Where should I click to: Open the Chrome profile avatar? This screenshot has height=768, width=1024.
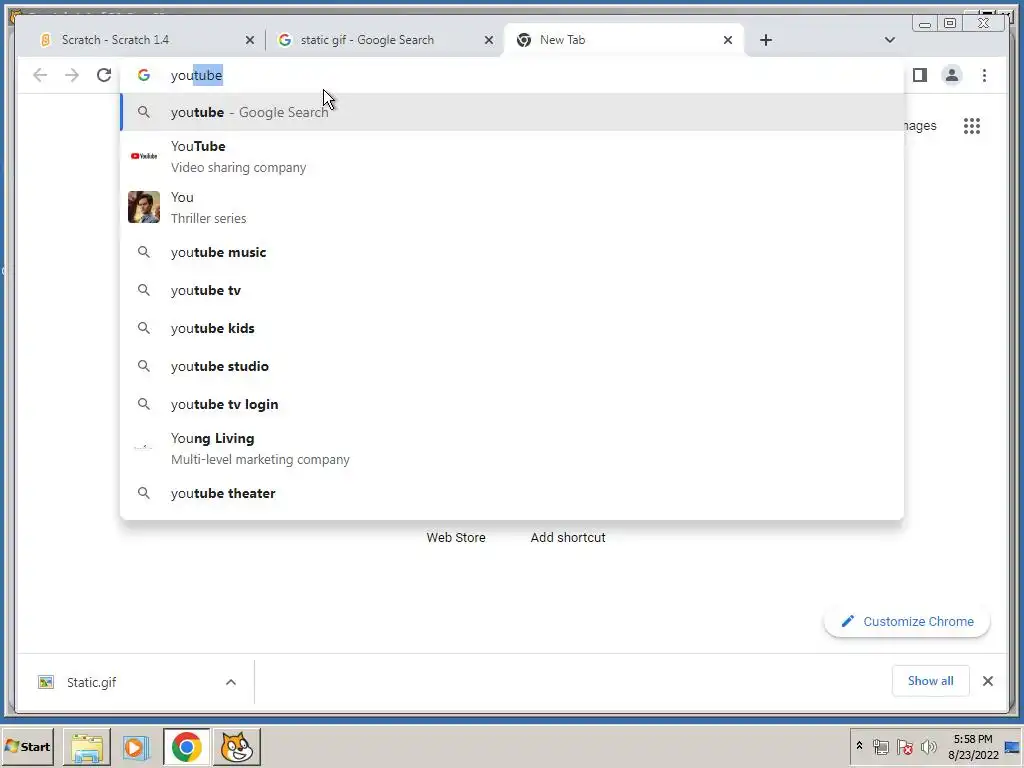click(x=952, y=75)
